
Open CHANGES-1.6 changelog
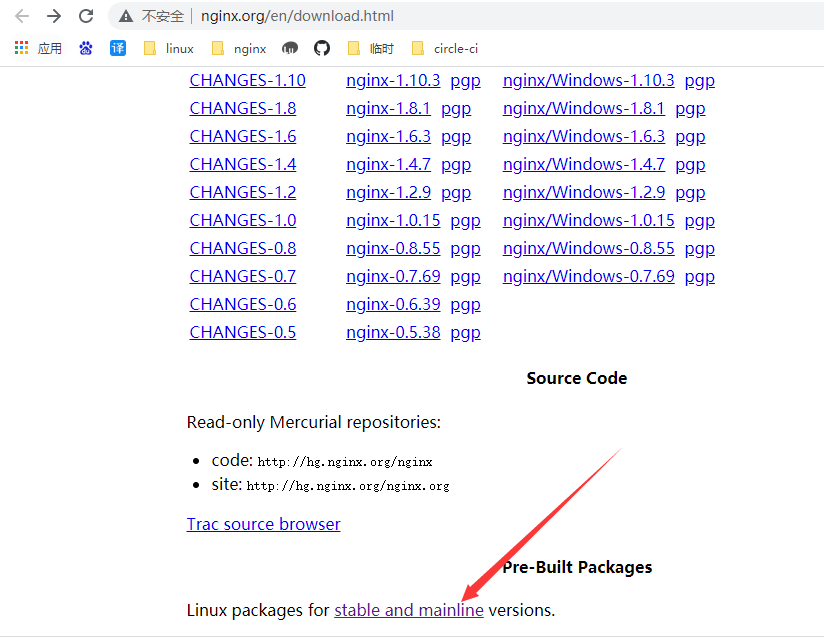pos(243,136)
